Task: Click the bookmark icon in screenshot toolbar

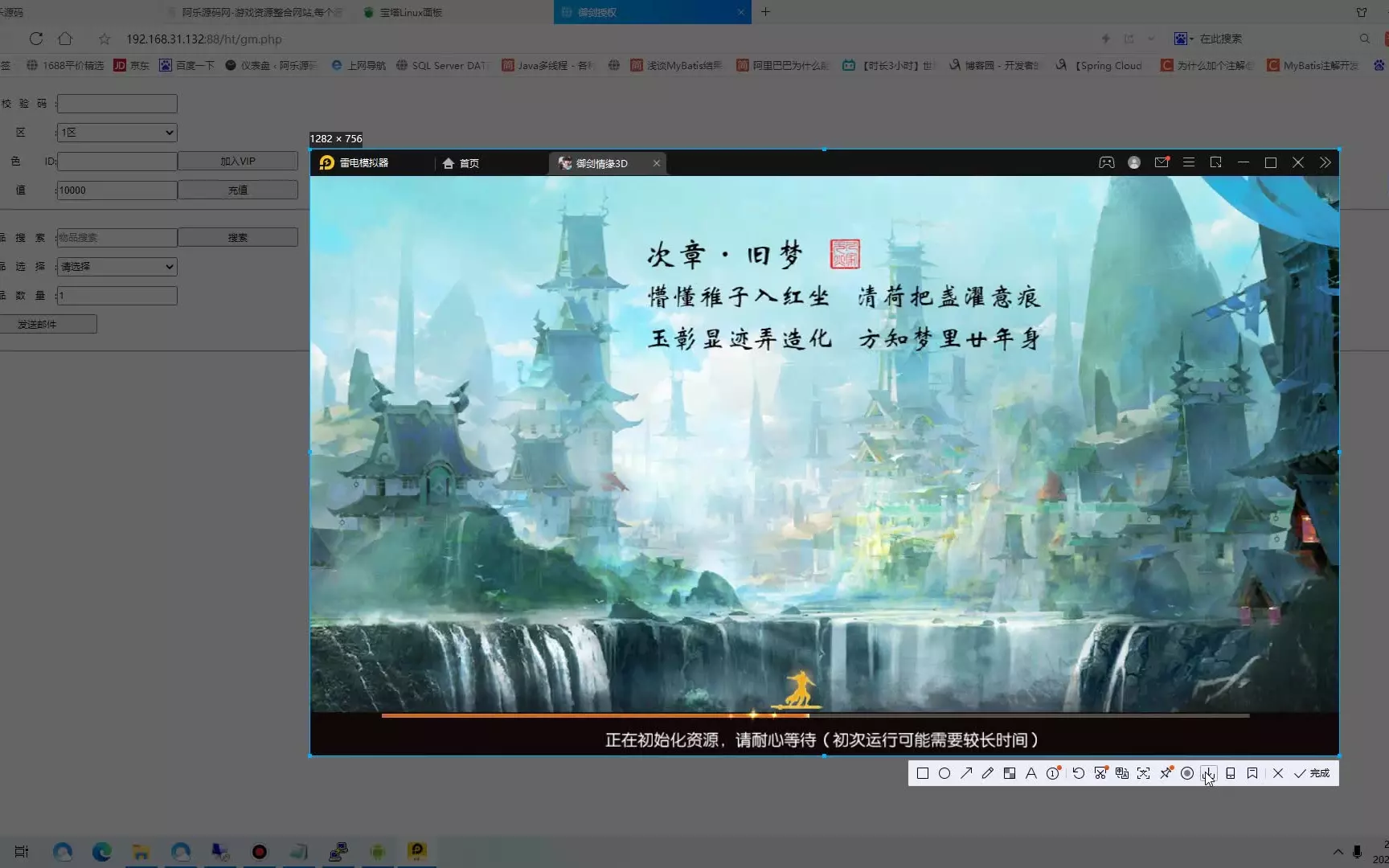Action: 1252,773
